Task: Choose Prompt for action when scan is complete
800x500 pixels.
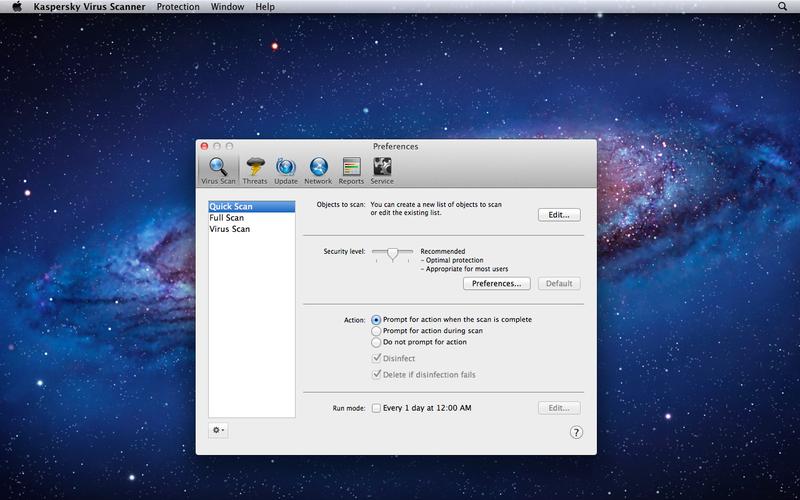Action: coord(376,320)
